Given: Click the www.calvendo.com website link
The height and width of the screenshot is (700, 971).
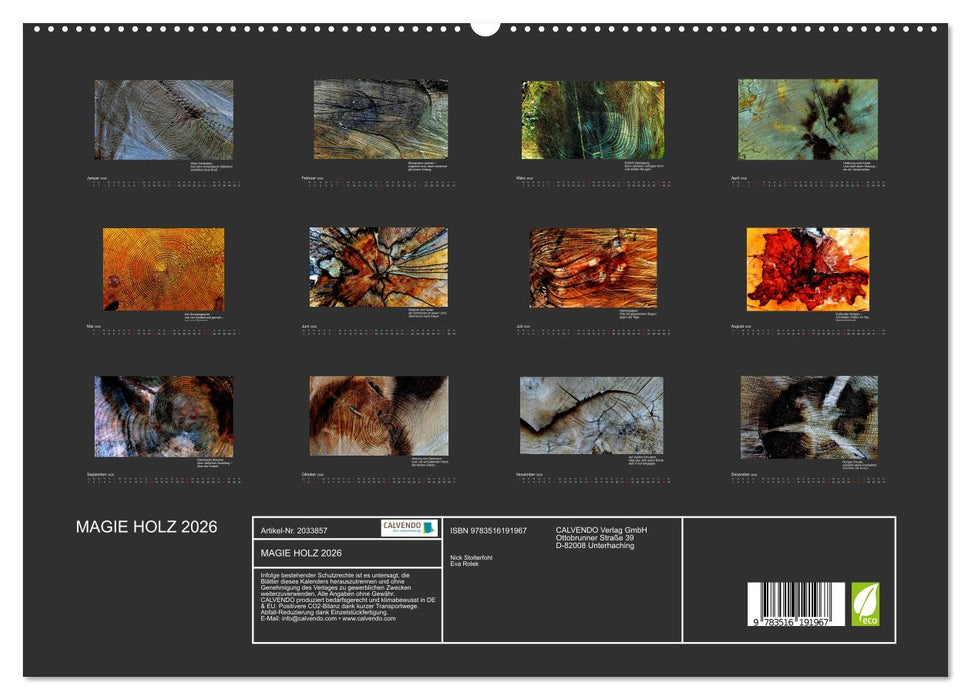Looking at the screenshot, I should click(x=371, y=619).
